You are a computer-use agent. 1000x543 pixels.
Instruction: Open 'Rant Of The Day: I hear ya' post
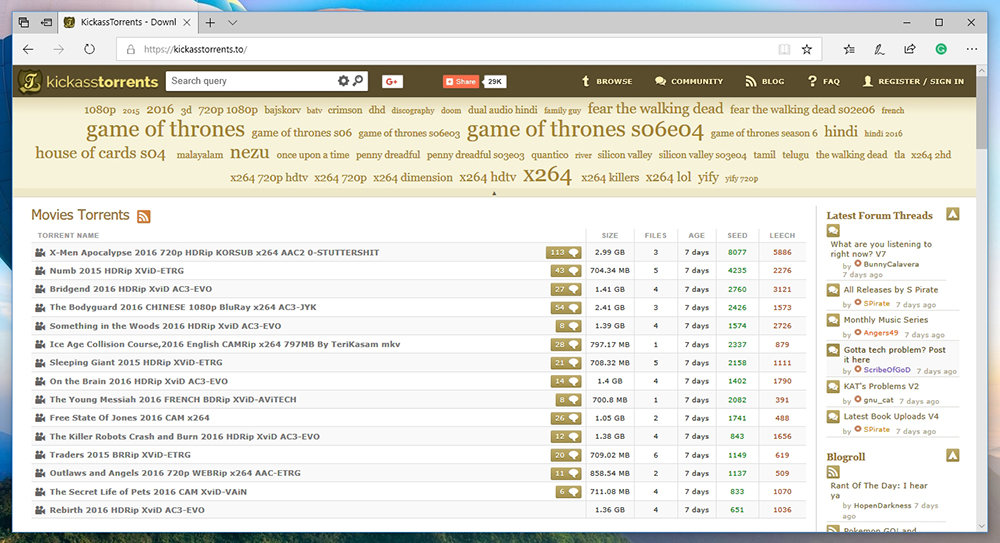879,490
